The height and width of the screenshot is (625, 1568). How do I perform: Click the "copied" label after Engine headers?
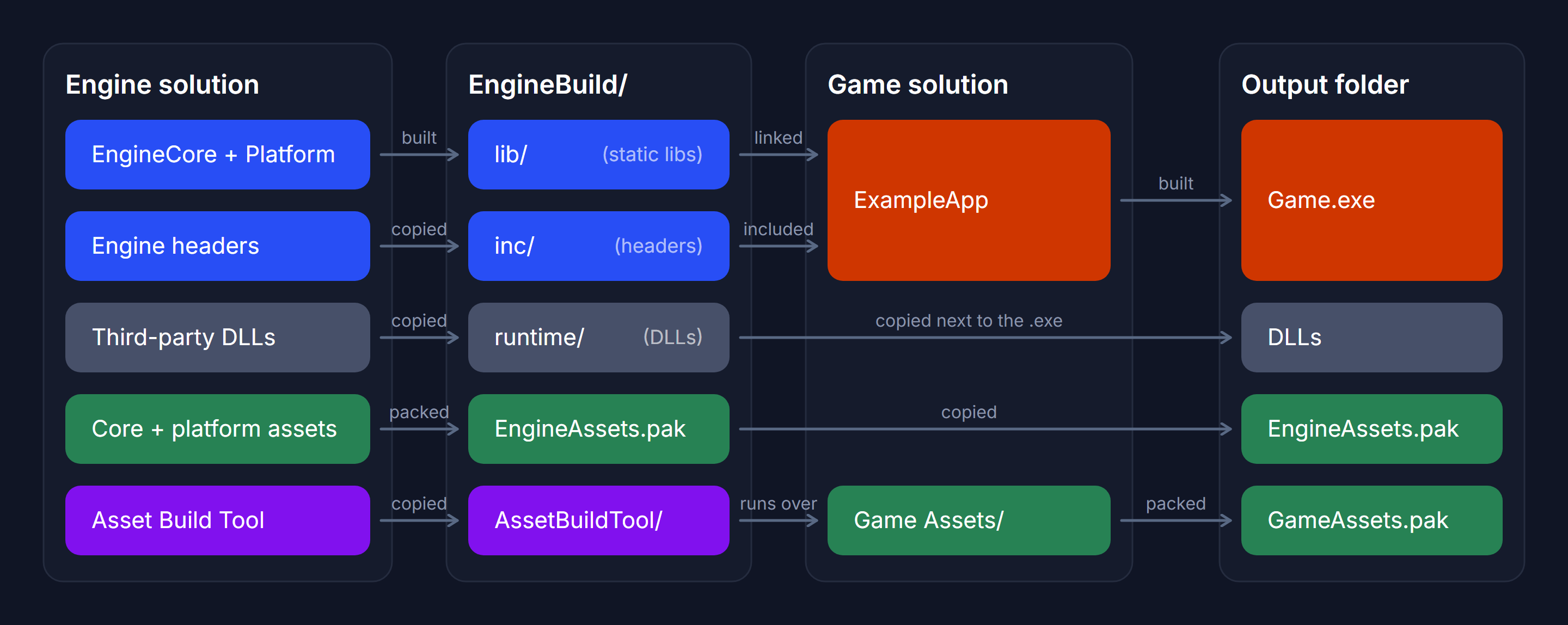tap(419, 229)
